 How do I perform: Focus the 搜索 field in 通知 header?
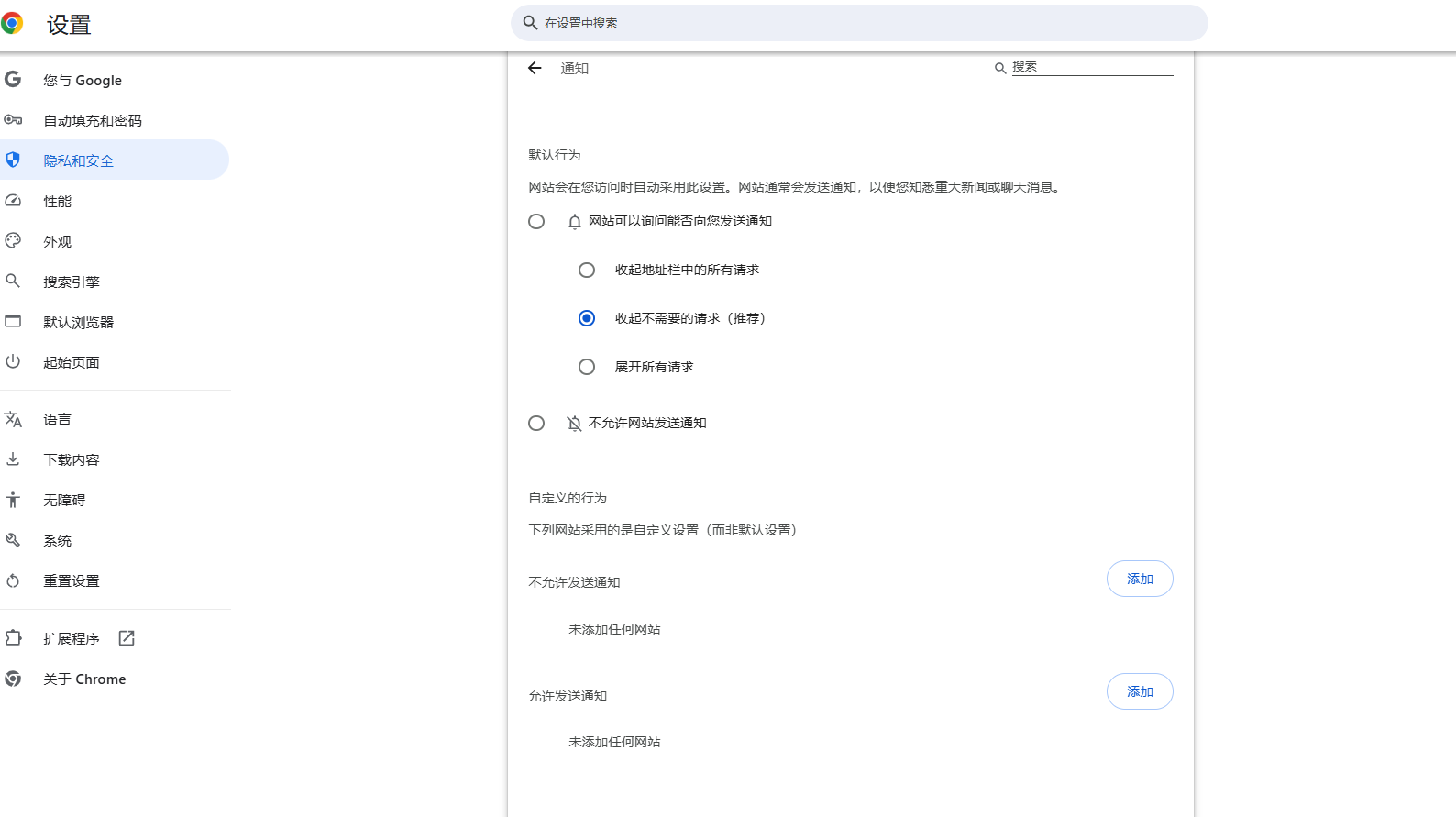click(x=1092, y=67)
